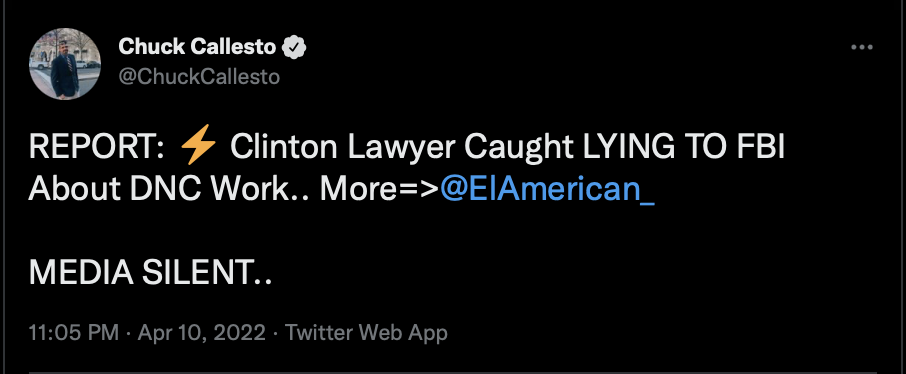
Task: Click the MEDIA SILENT.. line of text
Action: pyautogui.click(x=150, y=272)
